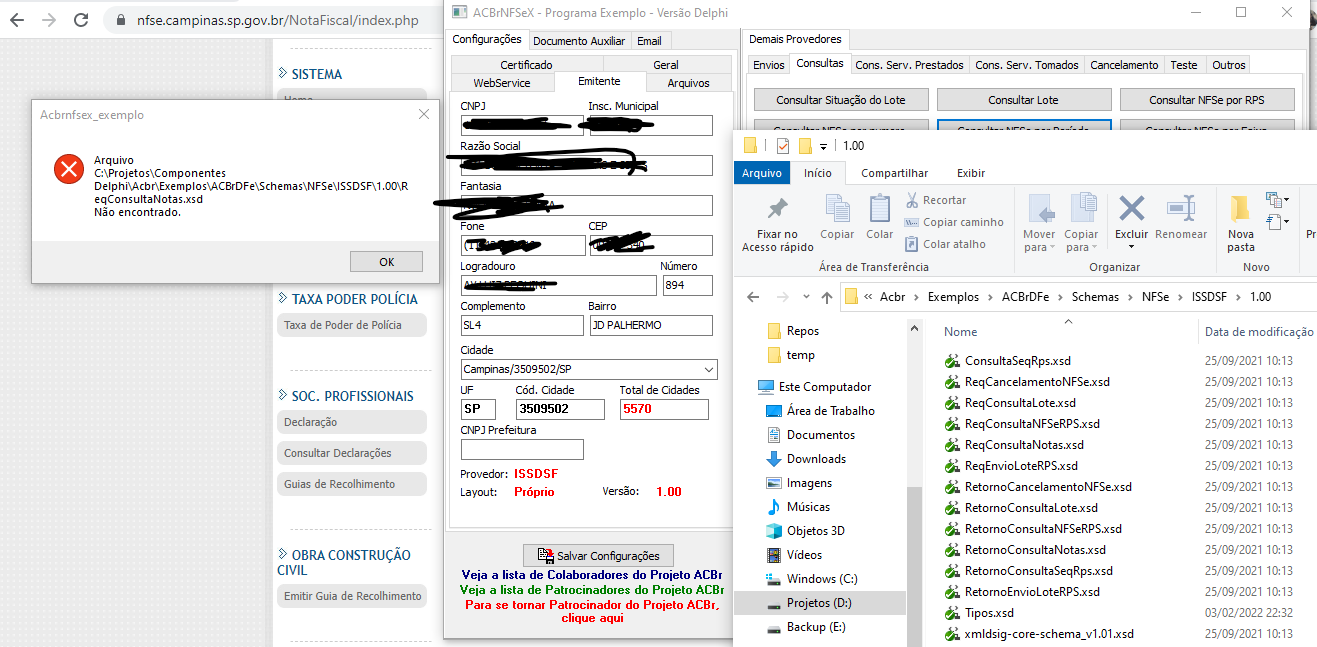Click the Chrome browser back arrow
1317x647 pixels.
point(17,20)
